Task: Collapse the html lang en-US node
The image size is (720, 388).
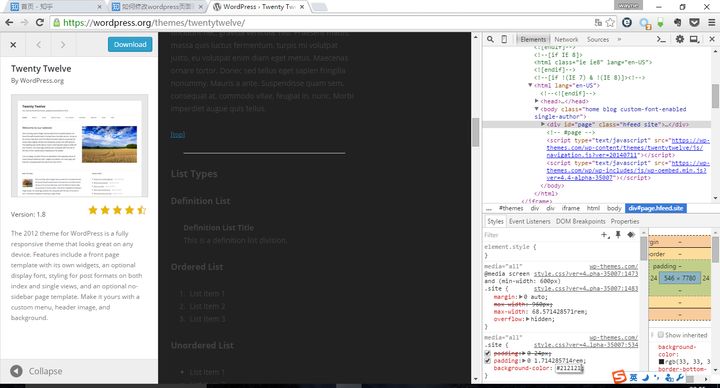Action: [530, 85]
